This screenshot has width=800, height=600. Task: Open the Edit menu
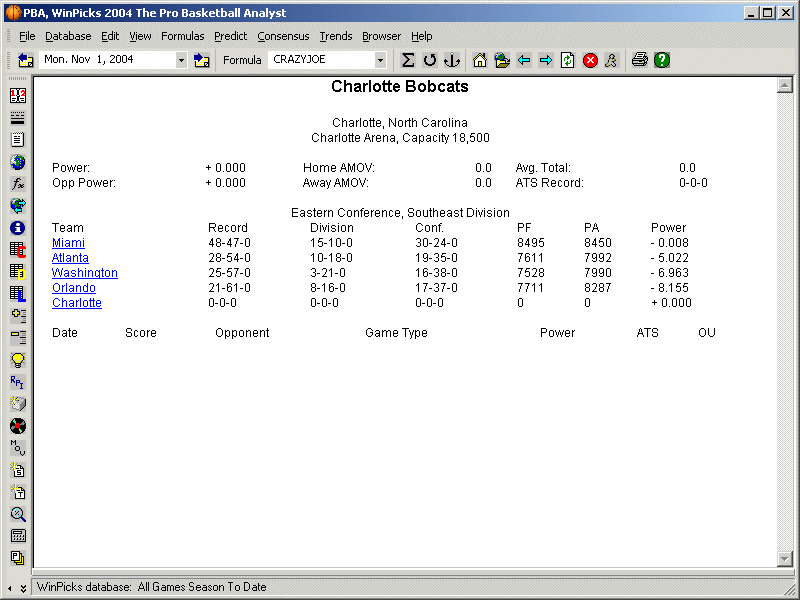click(110, 36)
